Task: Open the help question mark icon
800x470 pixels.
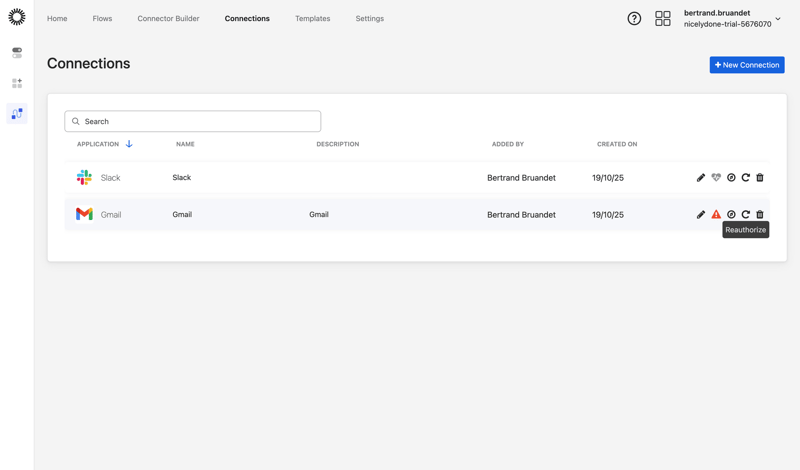Action: [634, 19]
